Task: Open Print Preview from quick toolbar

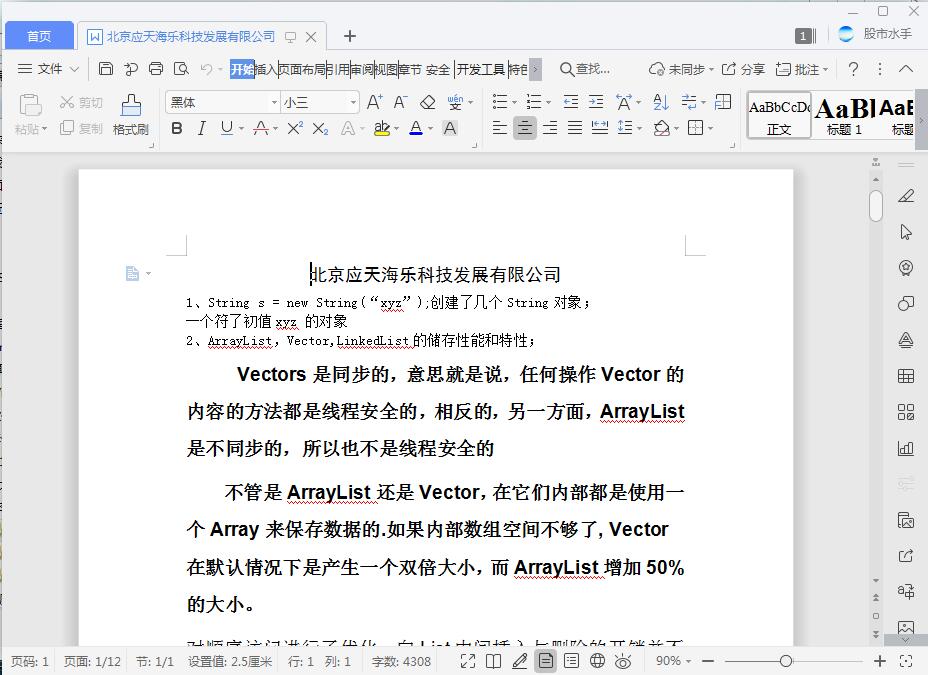Action: coord(181,69)
